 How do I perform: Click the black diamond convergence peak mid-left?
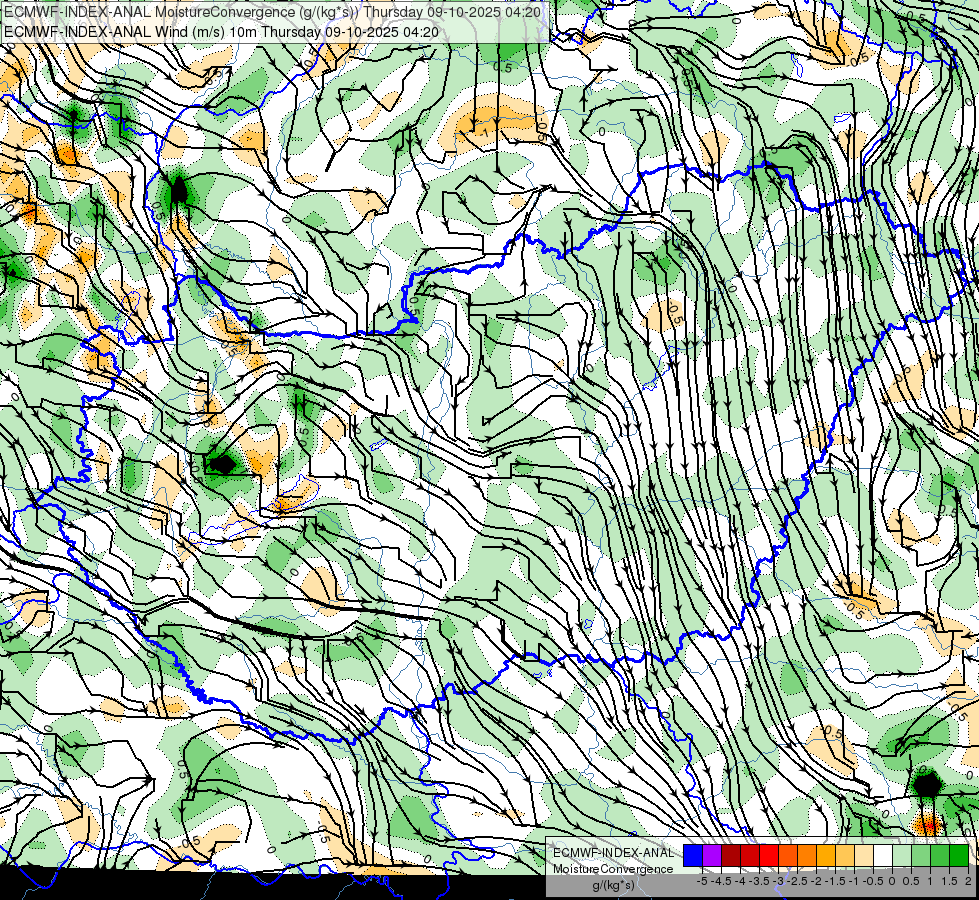pos(220,464)
